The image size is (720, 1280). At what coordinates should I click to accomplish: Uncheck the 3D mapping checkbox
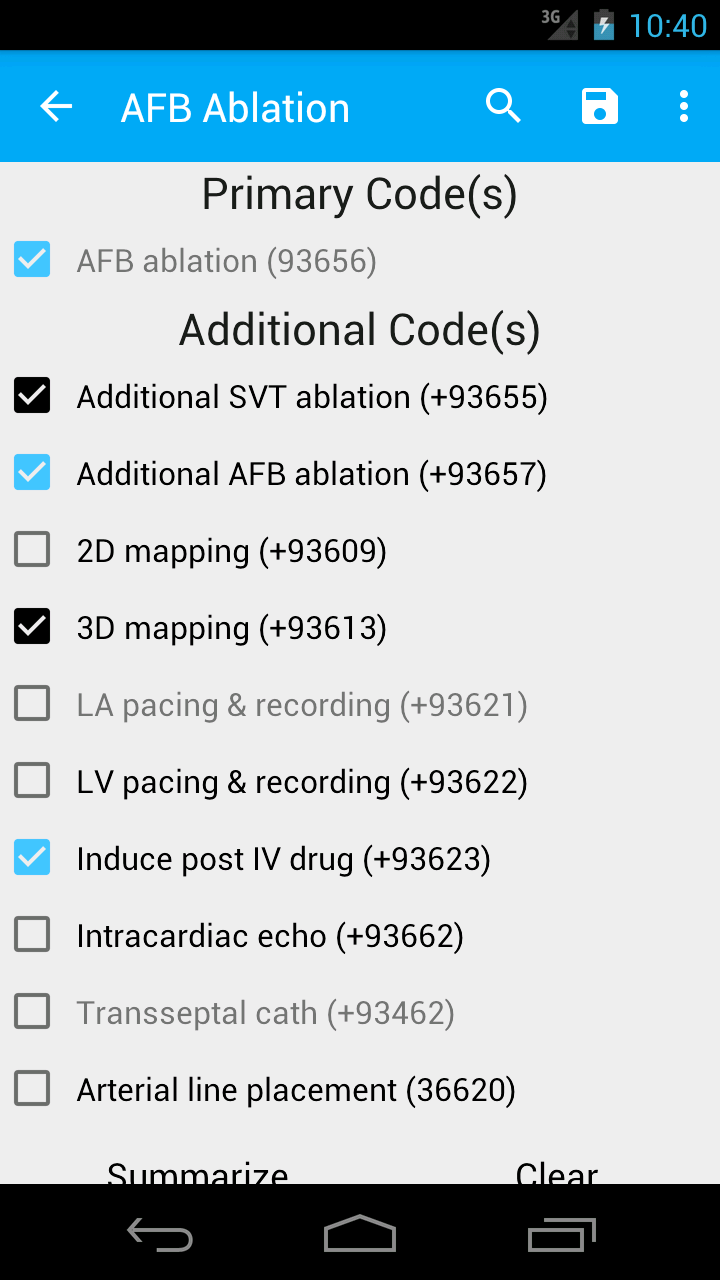(x=32, y=627)
